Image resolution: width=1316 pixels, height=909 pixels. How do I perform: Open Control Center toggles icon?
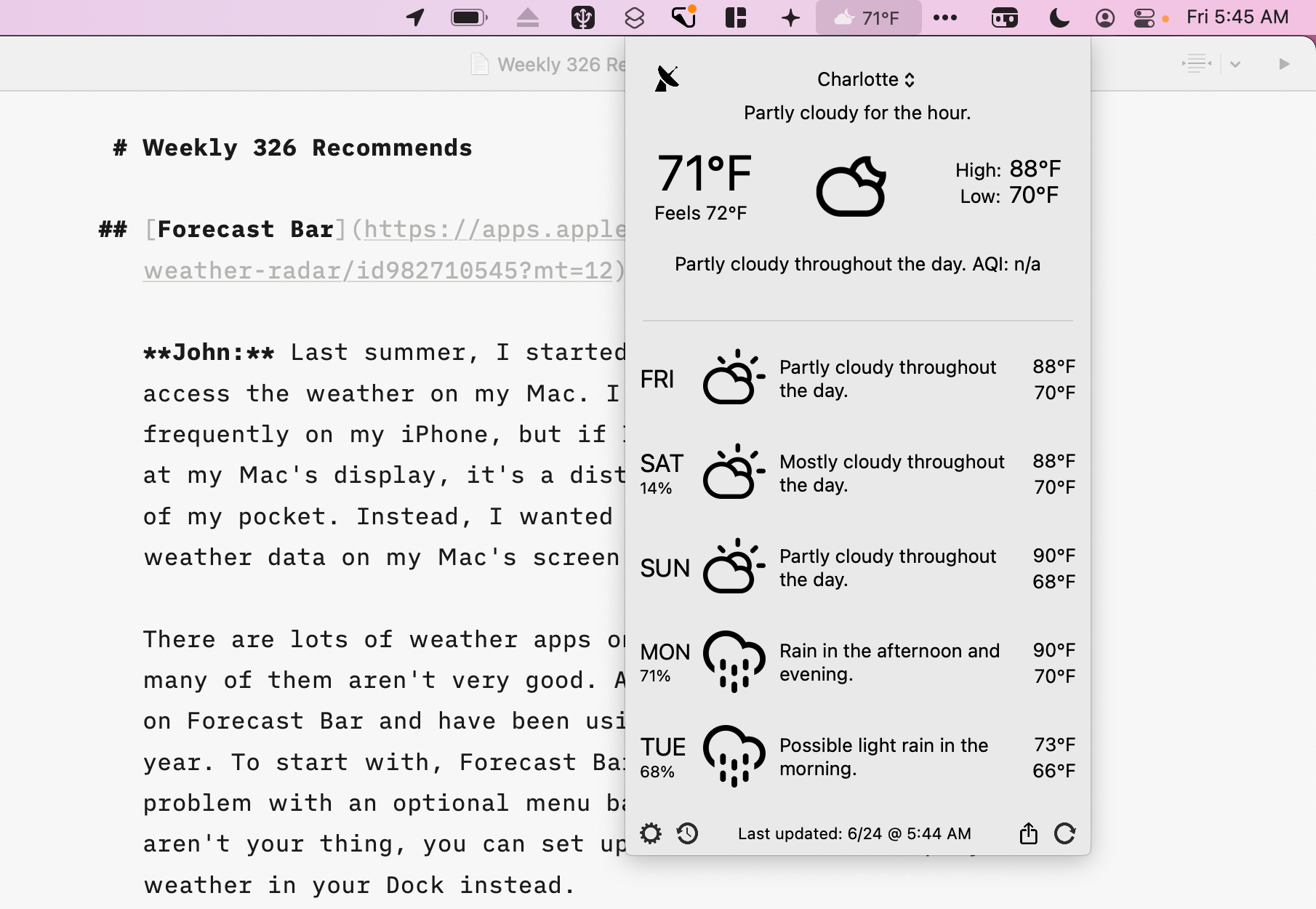tap(1144, 17)
